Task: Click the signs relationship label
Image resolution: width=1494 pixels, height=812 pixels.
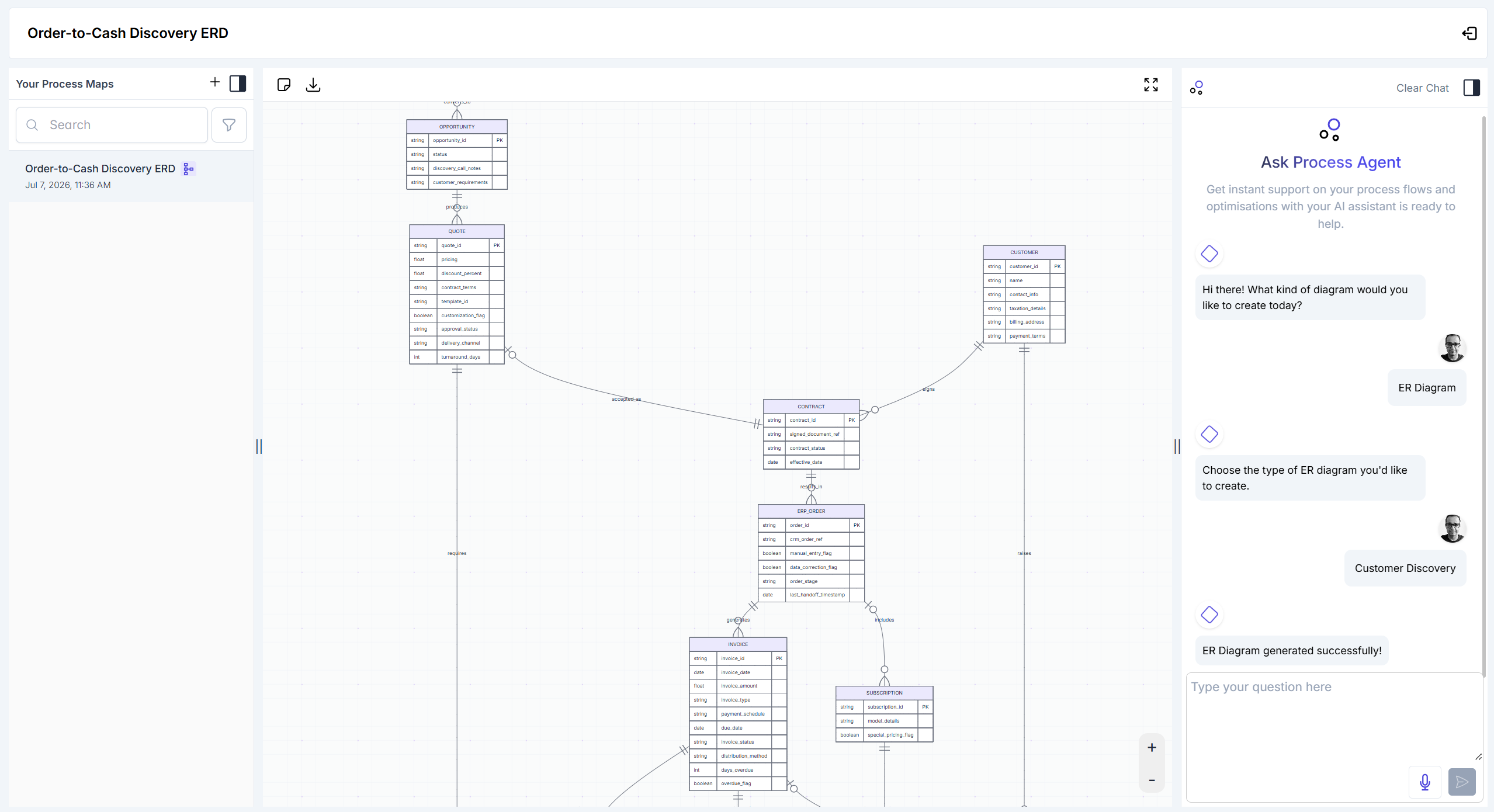Action: [928, 389]
